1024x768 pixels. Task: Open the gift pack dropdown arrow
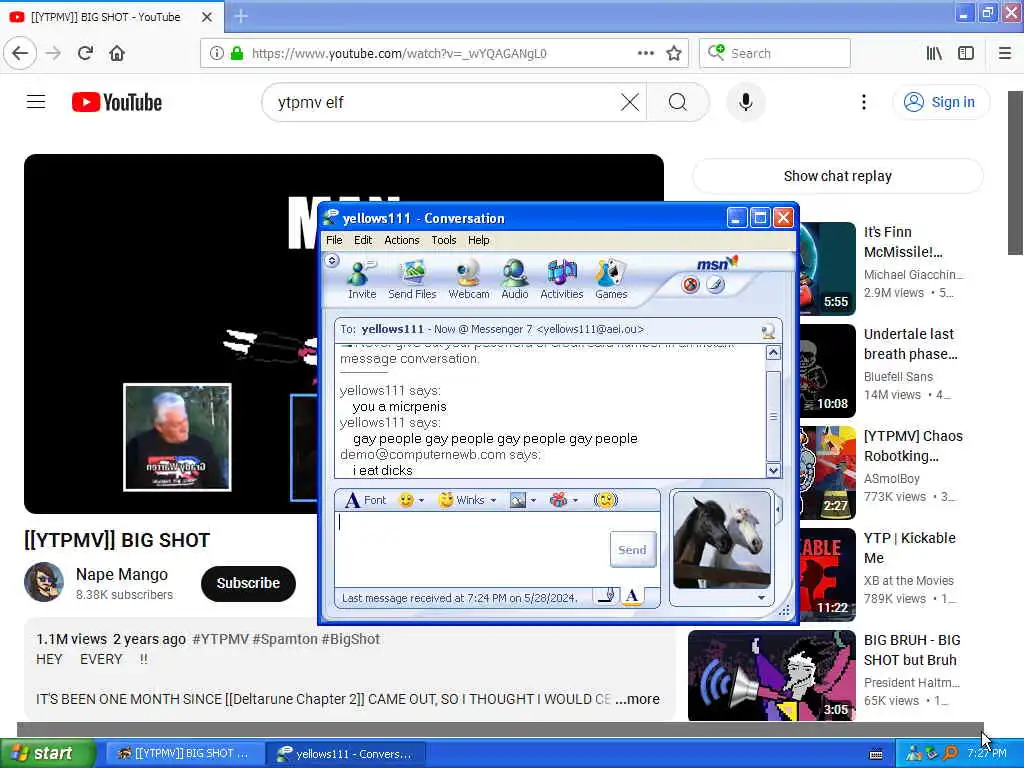[x=575, y=501]
